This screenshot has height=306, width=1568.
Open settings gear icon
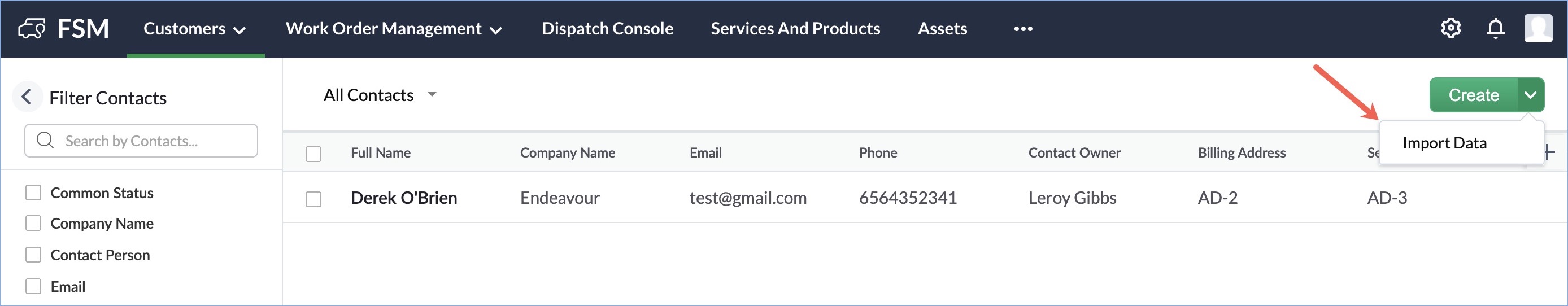[1451, 28]
